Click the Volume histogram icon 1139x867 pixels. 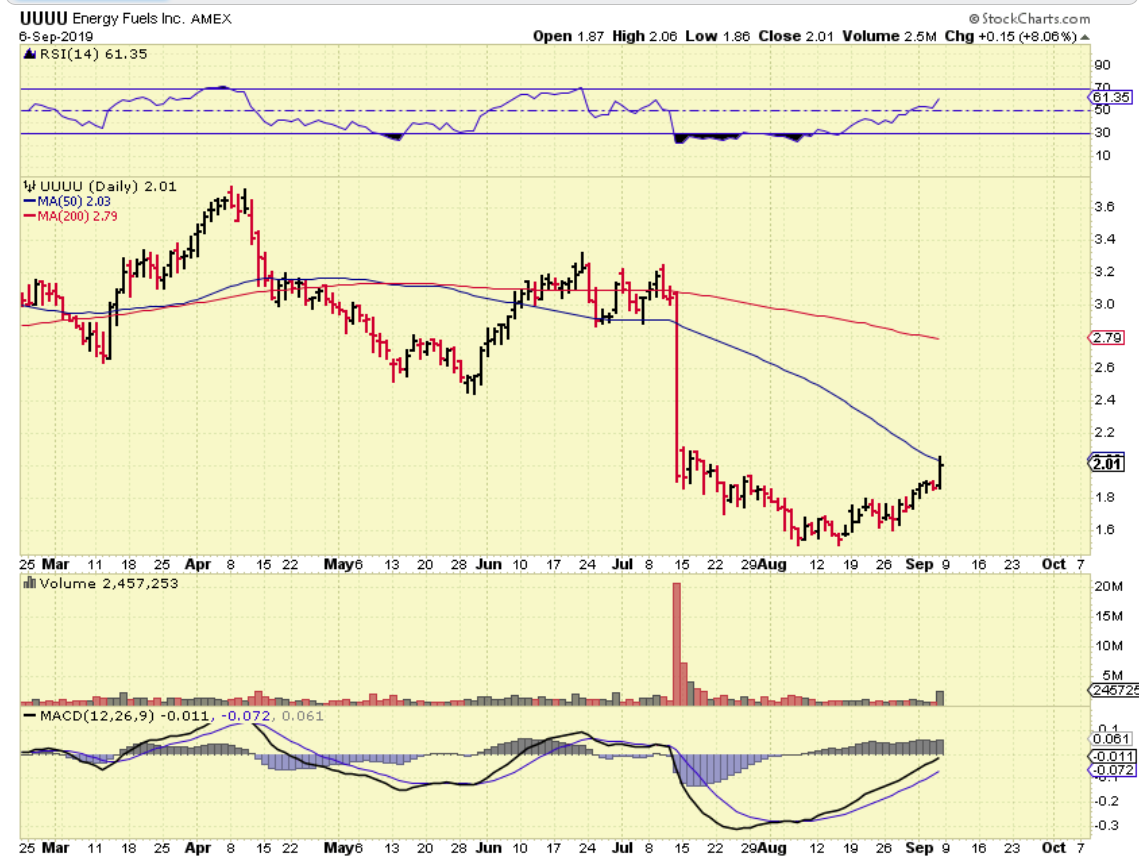click(30, 583)
